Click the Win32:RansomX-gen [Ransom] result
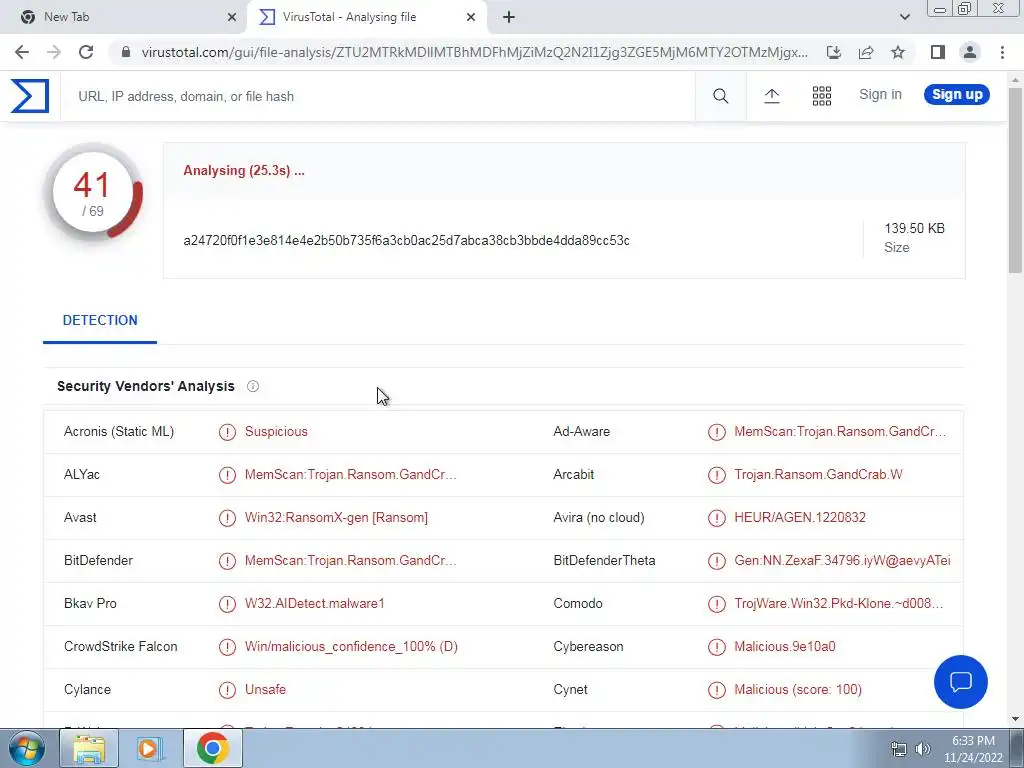 336,518
